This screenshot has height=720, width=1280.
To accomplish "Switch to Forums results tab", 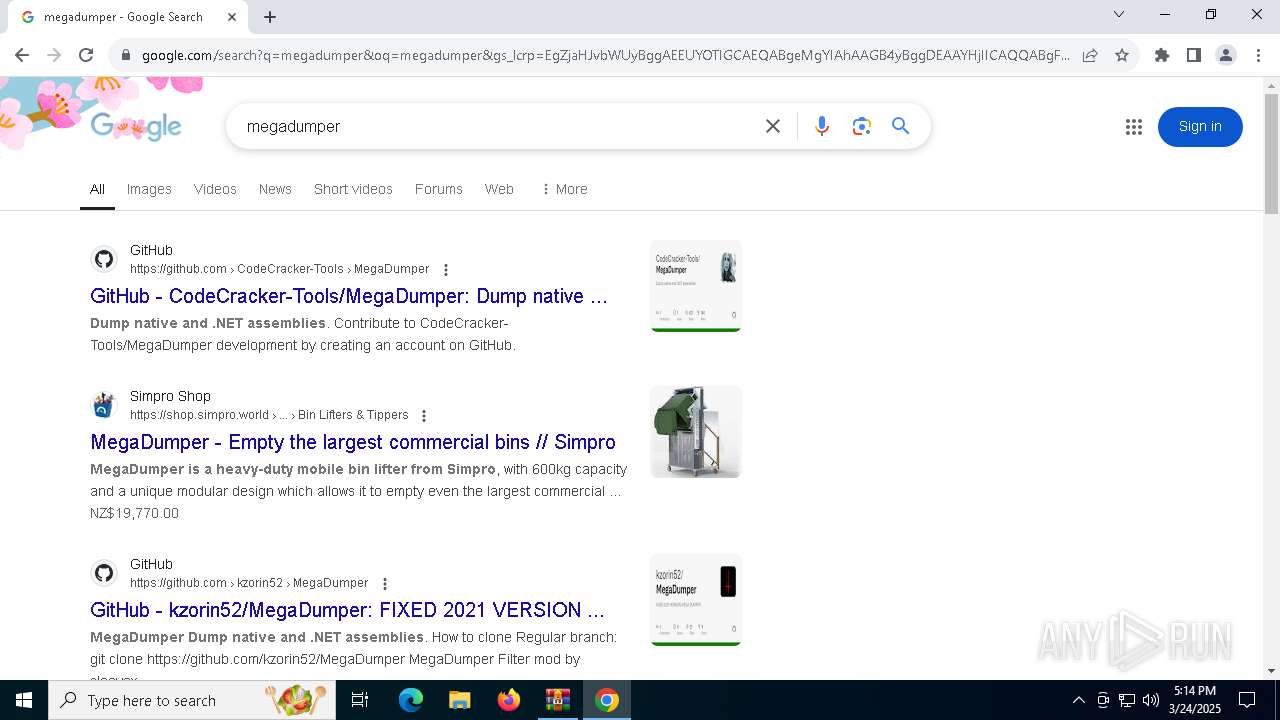I will click(439, 189).
